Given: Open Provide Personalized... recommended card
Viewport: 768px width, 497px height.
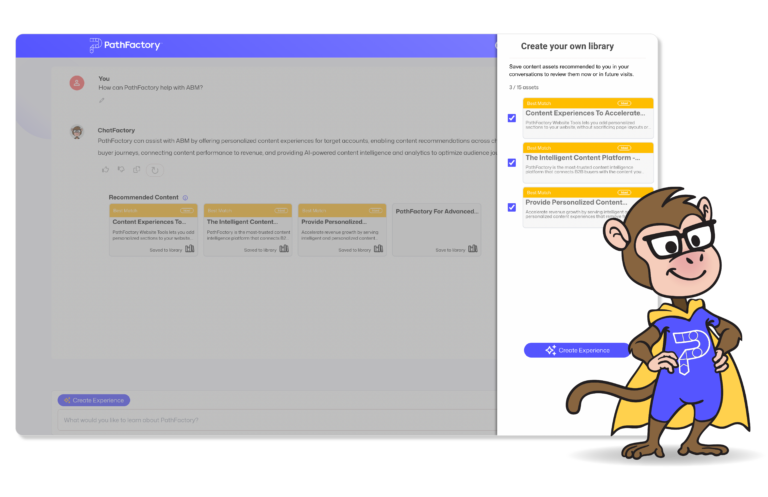Looking at the screenshot, I should pyautogui.click(x=342, y=230).
